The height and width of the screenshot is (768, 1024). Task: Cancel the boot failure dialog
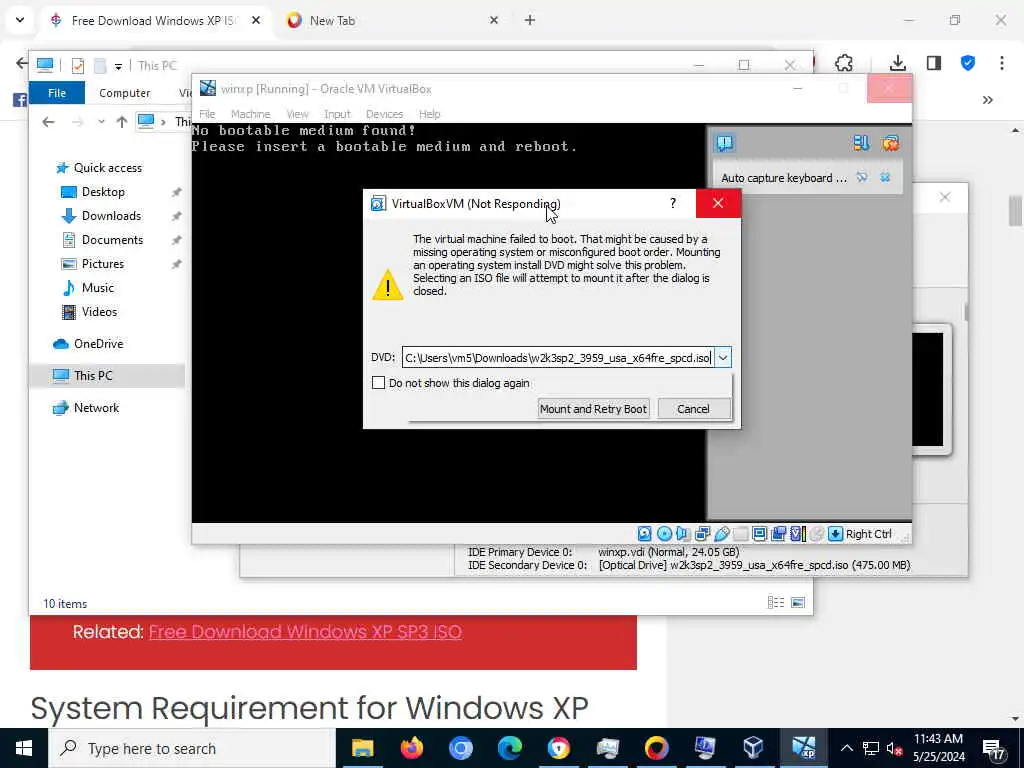click(693, 409)
